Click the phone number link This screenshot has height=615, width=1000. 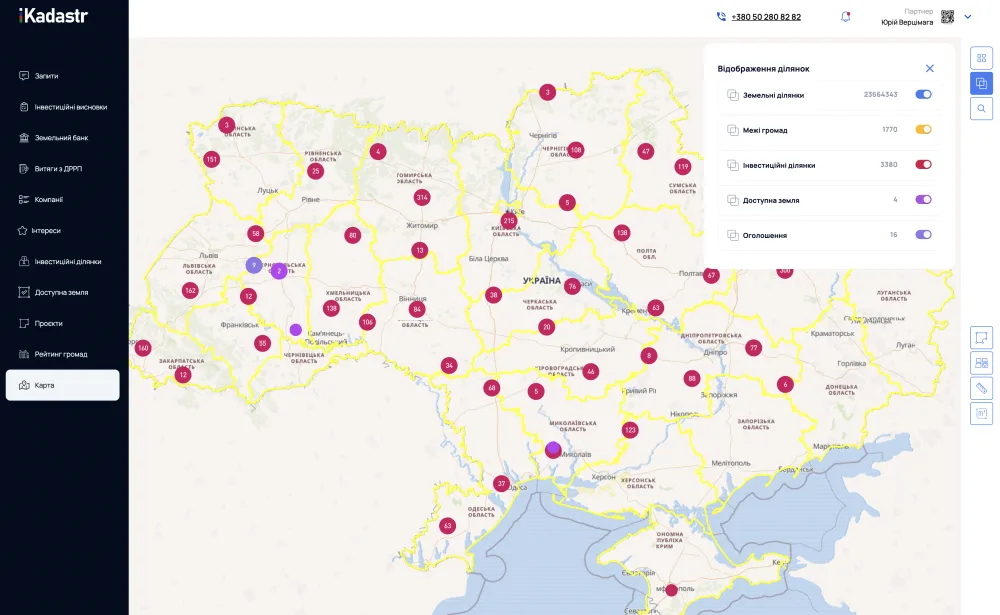[765, 17]
